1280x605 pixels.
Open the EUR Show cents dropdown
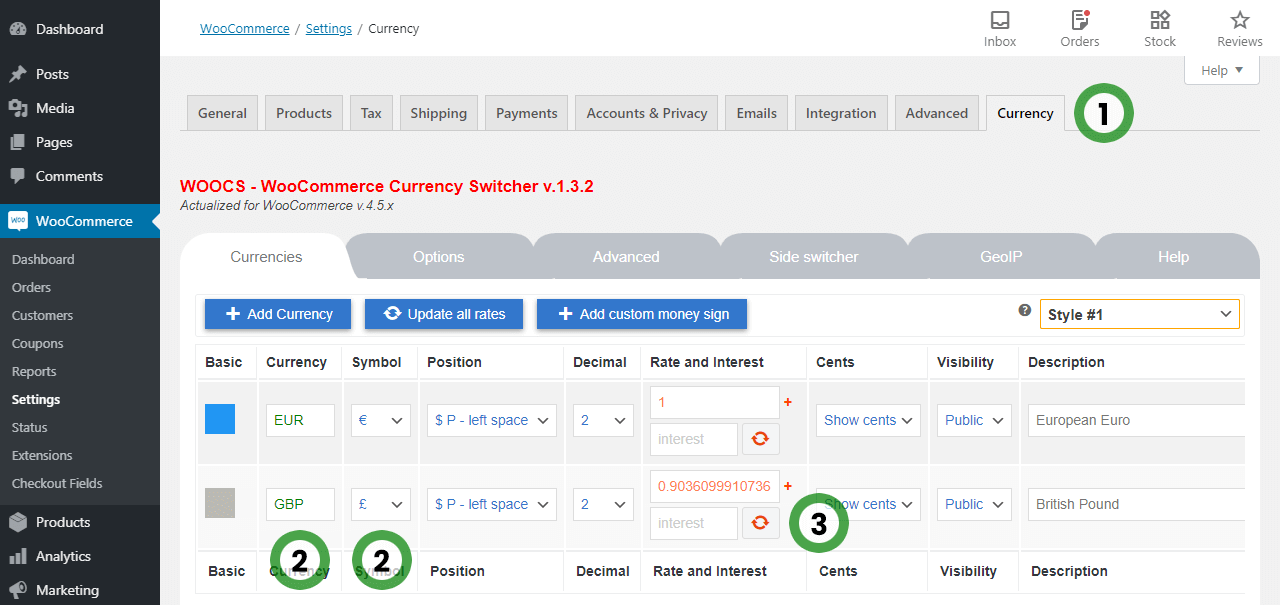(868, 420)
